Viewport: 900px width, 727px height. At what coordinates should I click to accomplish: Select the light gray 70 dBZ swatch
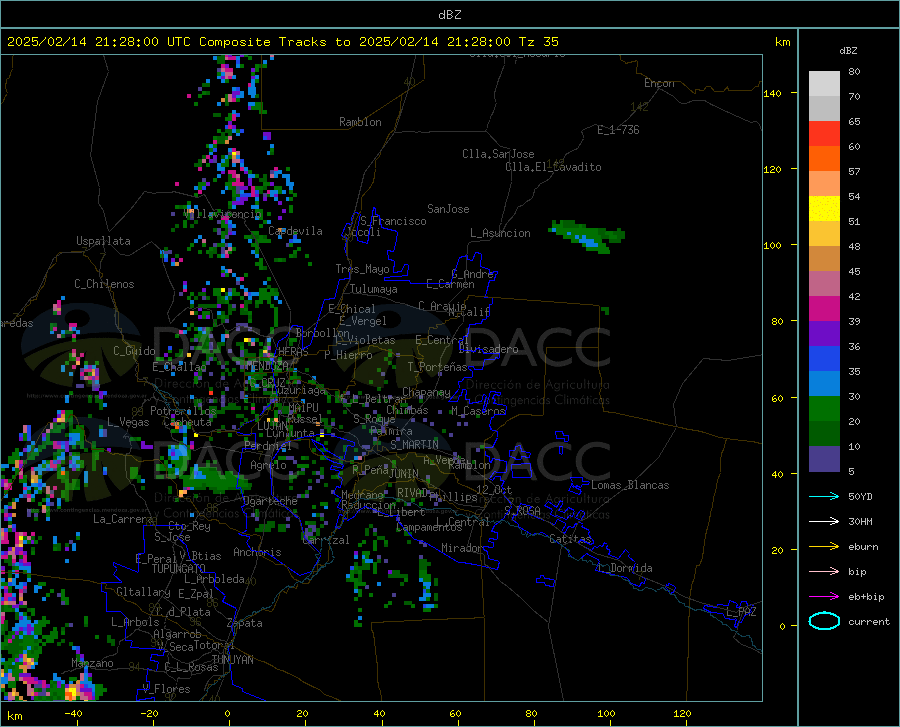824,83
